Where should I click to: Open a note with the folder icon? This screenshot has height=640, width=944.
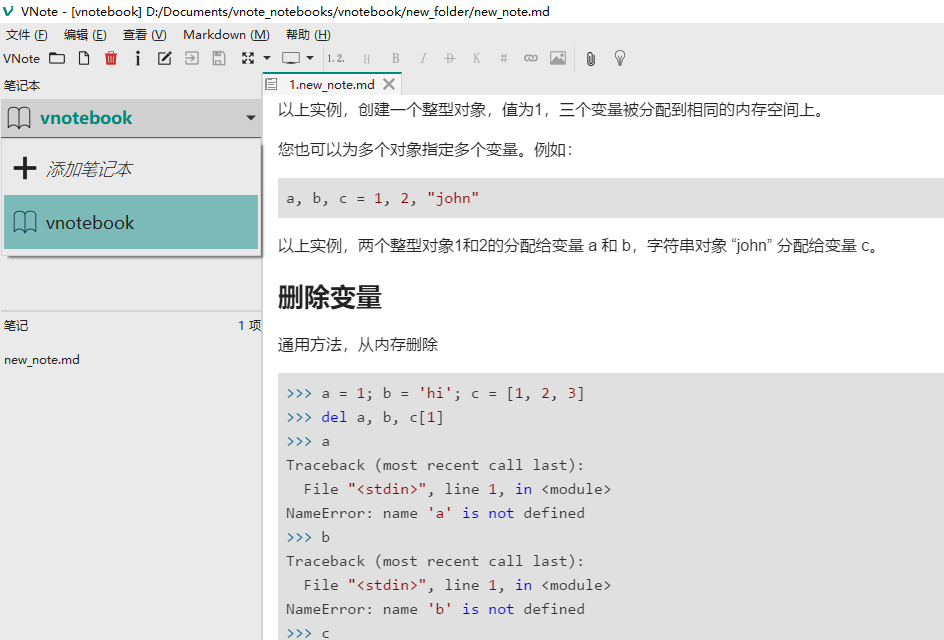pyautogui.click(x=57, y=58)
